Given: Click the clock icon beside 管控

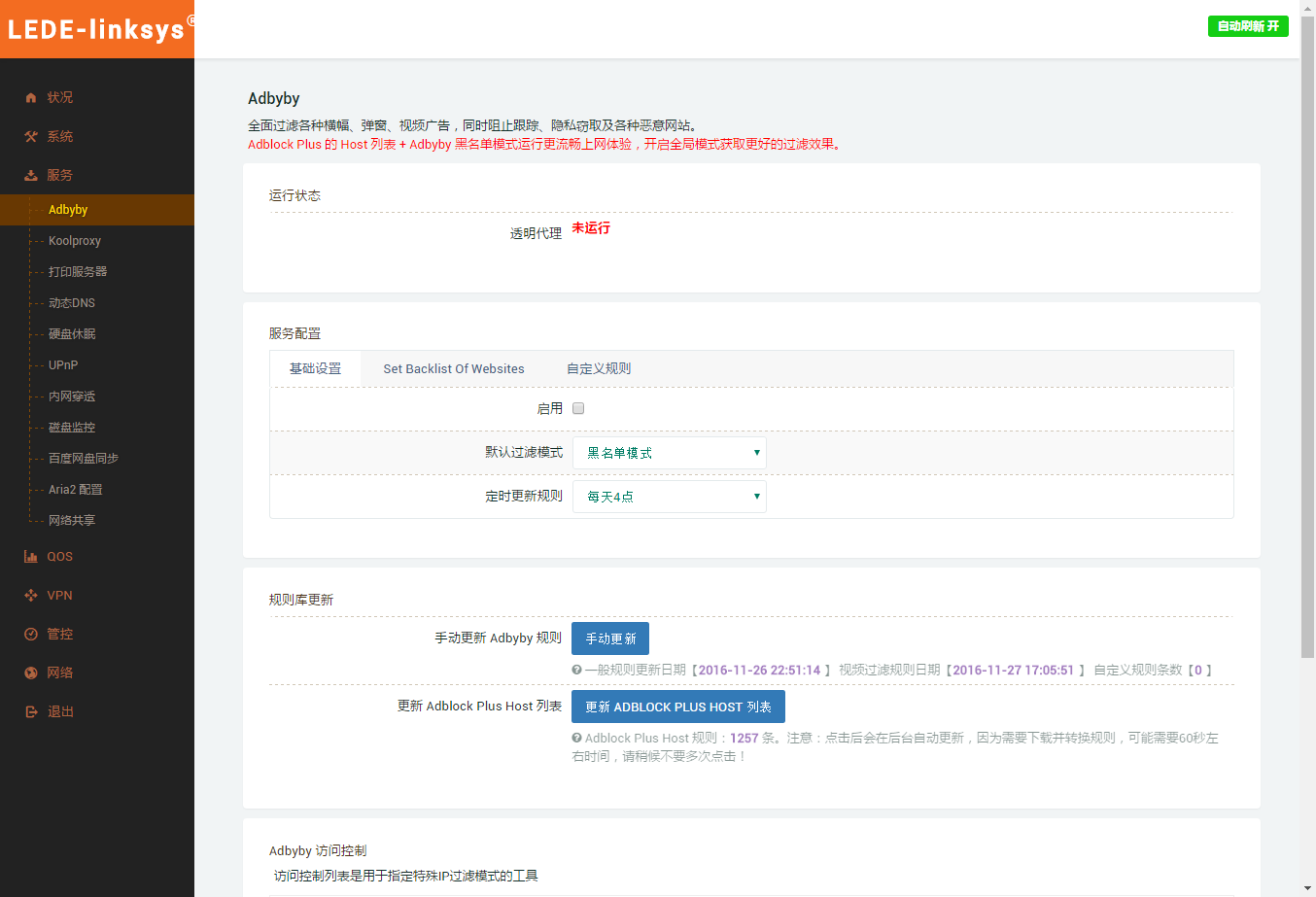Looking at the screenshot, I should [x=31, y=635].
